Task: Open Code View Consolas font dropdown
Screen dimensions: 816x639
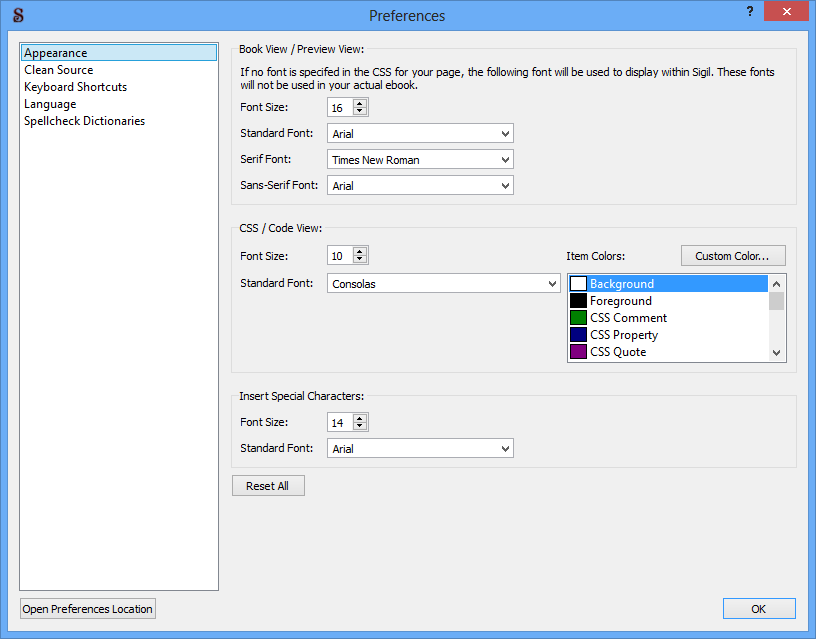Action: [x=444, y=284]
